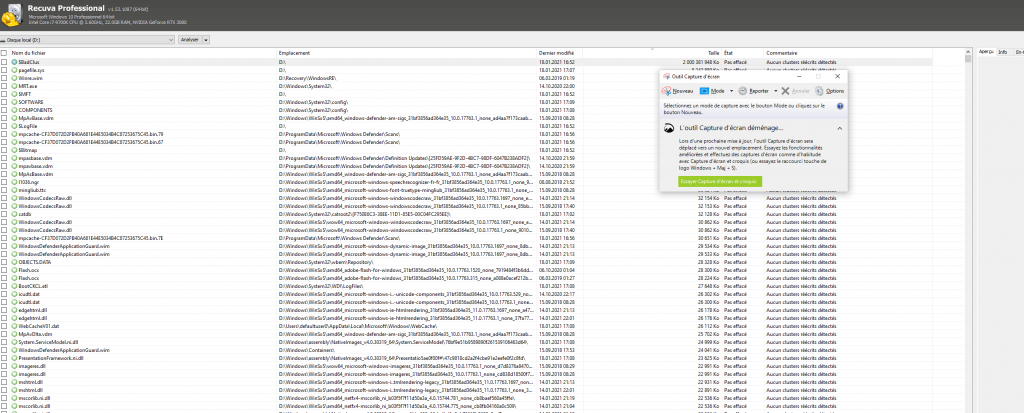Screen dimensions: 1024x413
Task: Switch to the Info tab
Action: tap(1002, 52)
